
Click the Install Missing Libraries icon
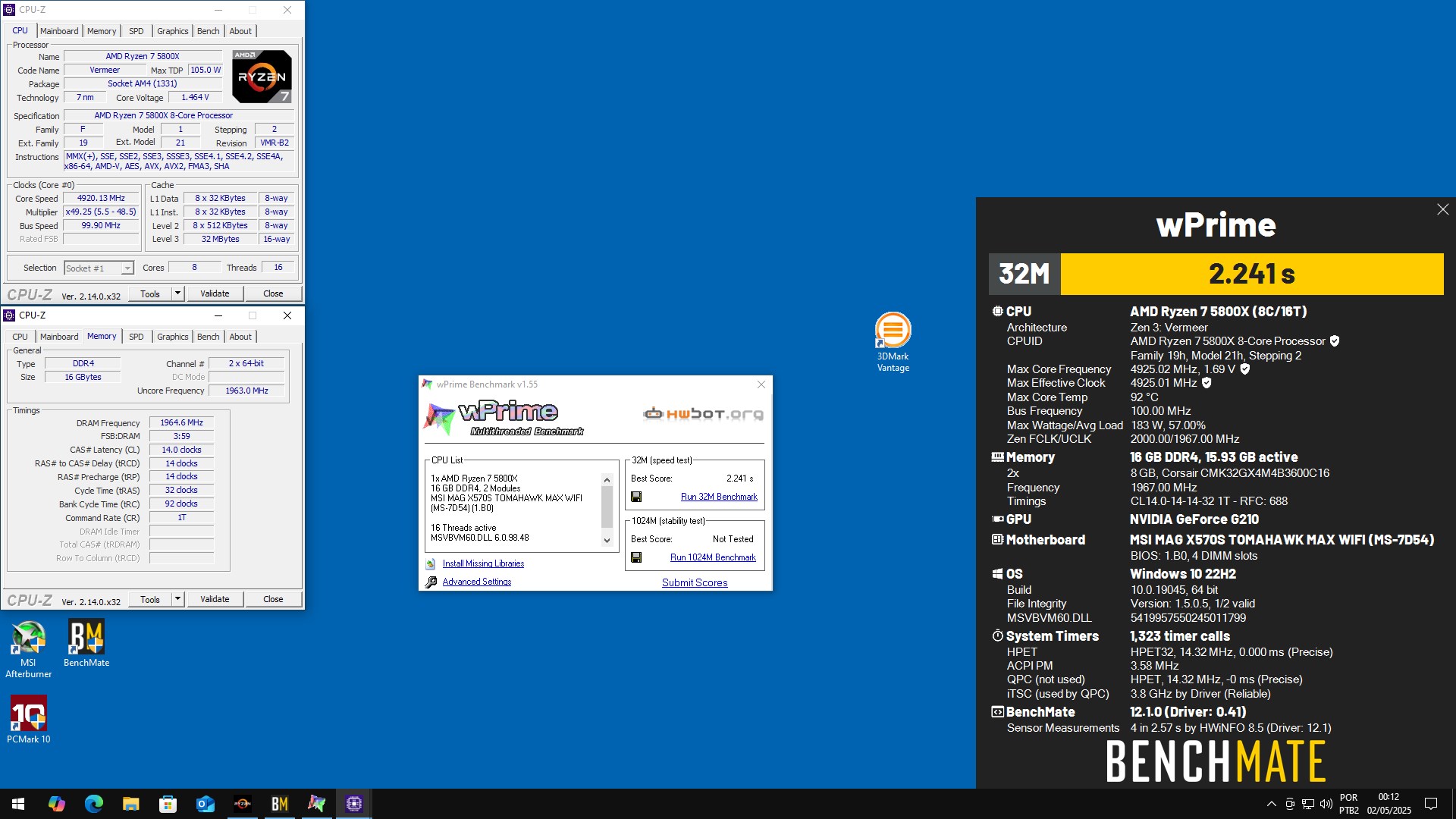431,563
